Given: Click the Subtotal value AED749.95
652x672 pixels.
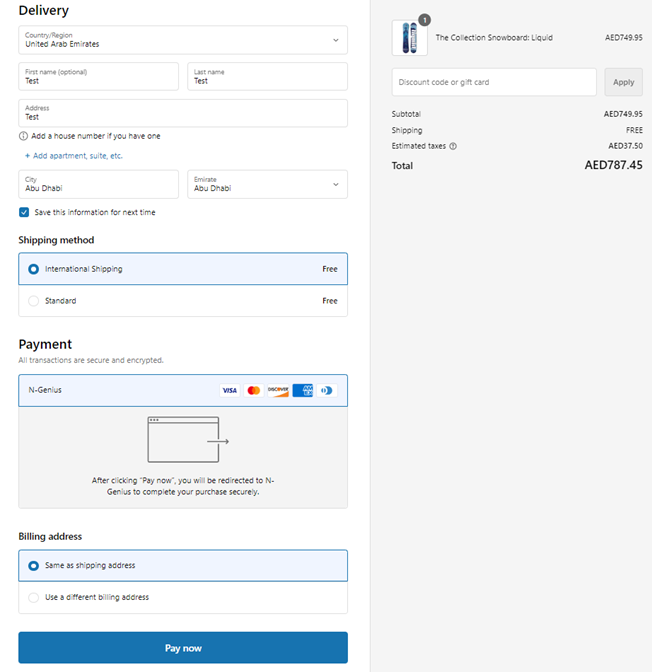Looking at the screenshot, I should point(623,114).
